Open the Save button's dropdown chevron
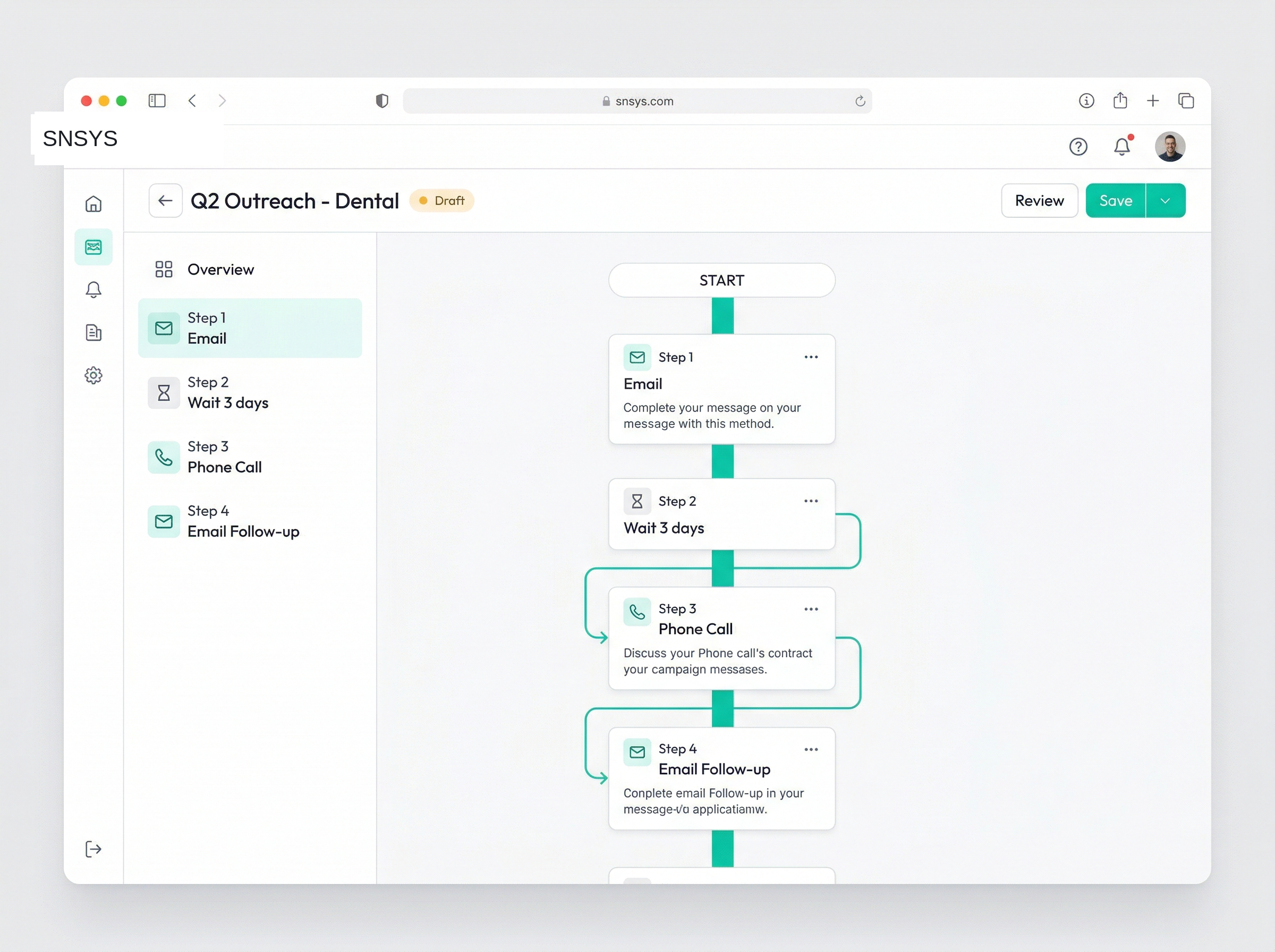The width and height of the screenshot is (1275, 952). coord(1166,200)
